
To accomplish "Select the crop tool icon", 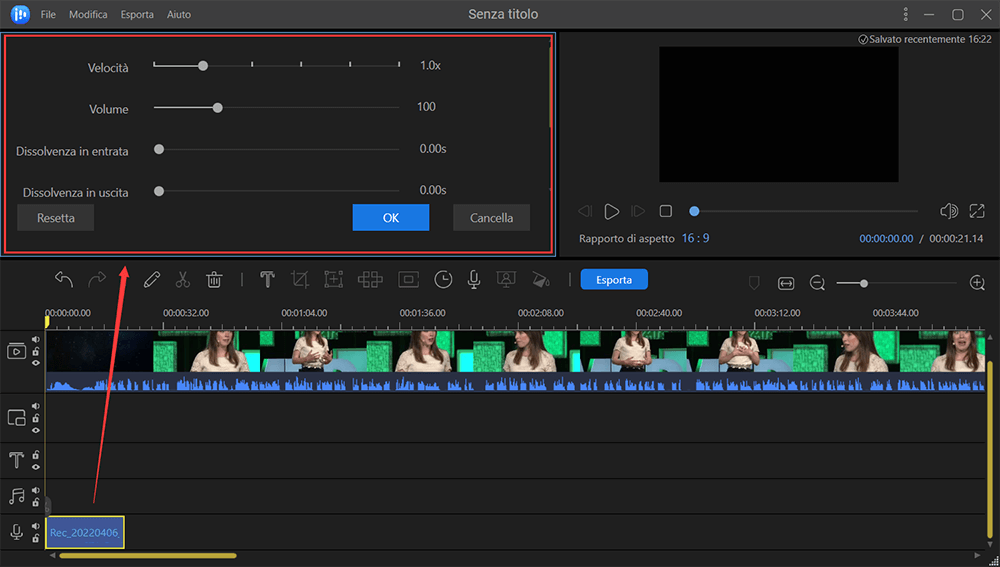I will coord(299,280).
